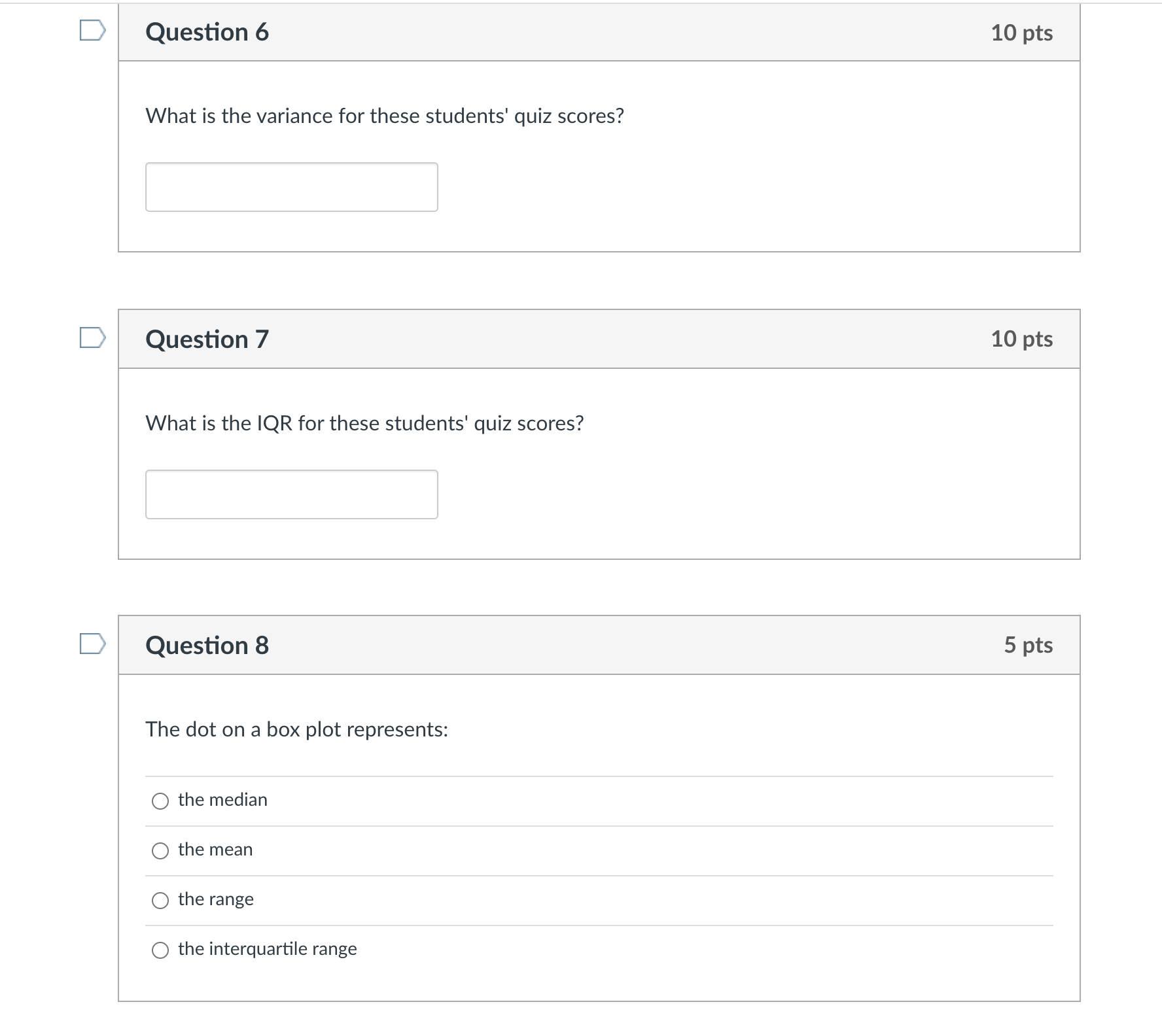1162x1036 pixels.
Task: Click the IQR answer input field
Action: pos(292,494)
